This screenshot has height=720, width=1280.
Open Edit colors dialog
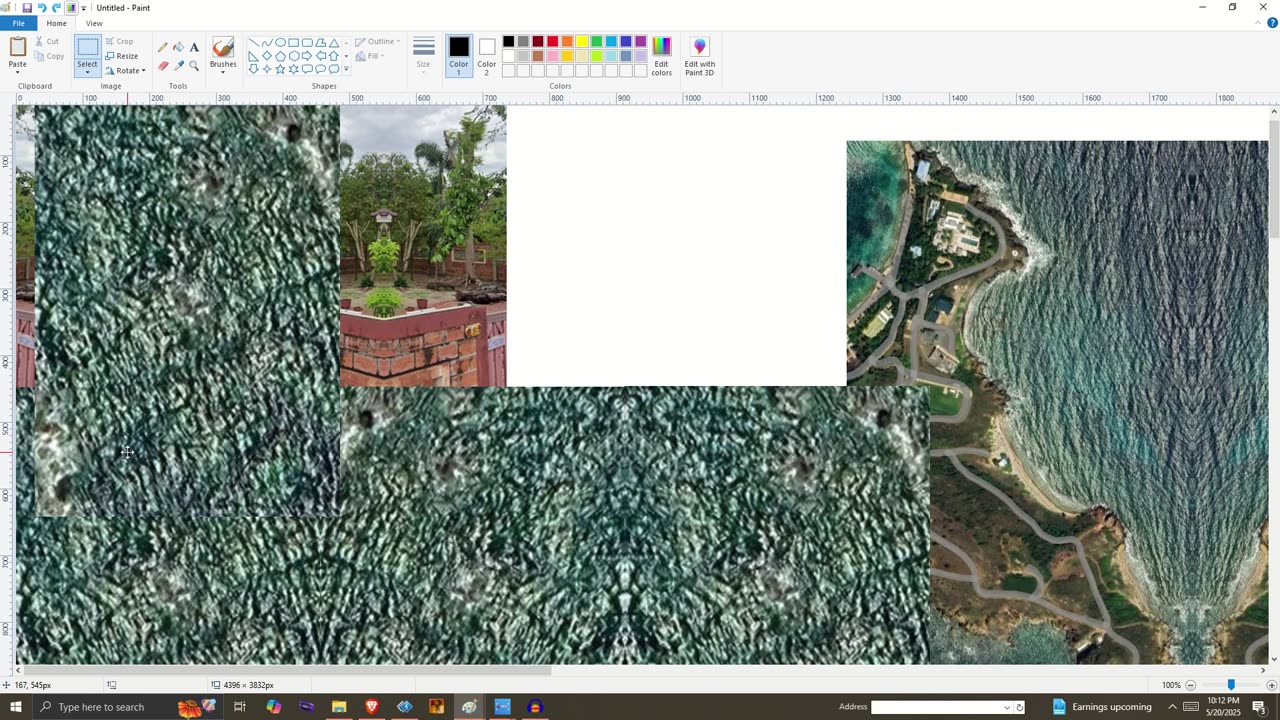coord(661,56)
